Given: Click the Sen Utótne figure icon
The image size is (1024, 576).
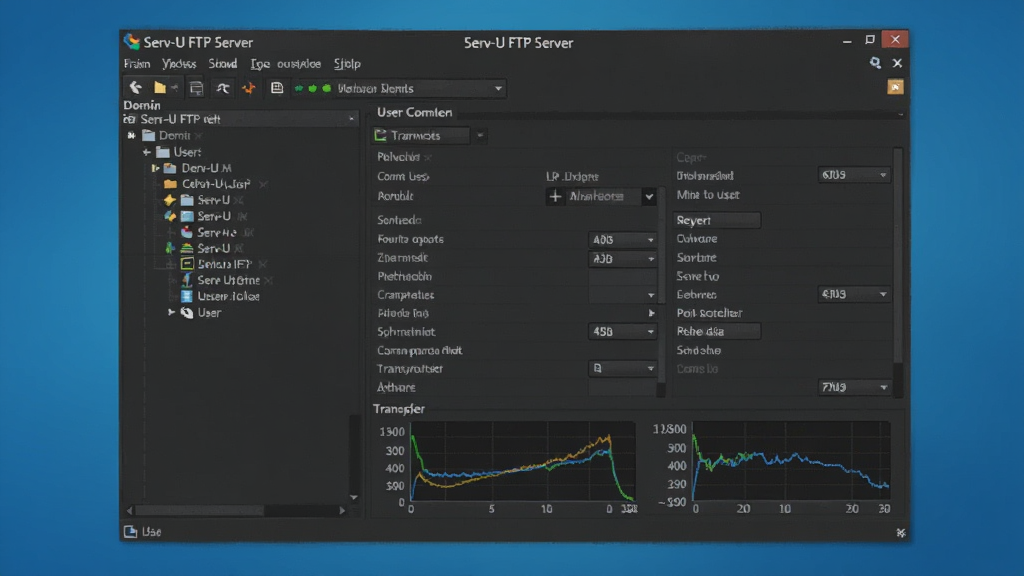Looking at the screenshot, I should pyautogui.click(x=187, y=280).
